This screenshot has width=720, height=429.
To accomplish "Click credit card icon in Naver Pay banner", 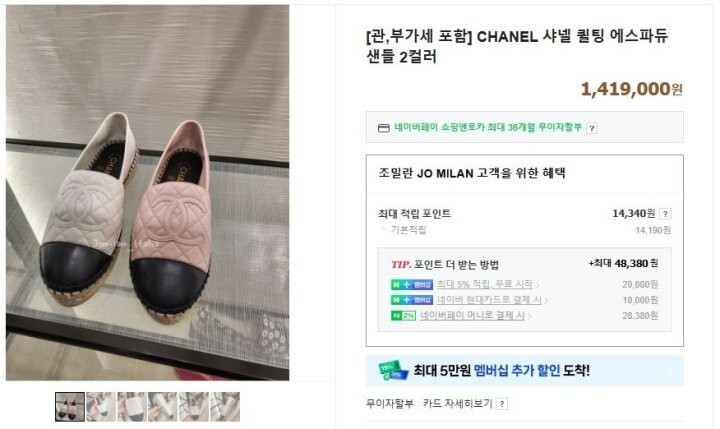I will 383,128.
